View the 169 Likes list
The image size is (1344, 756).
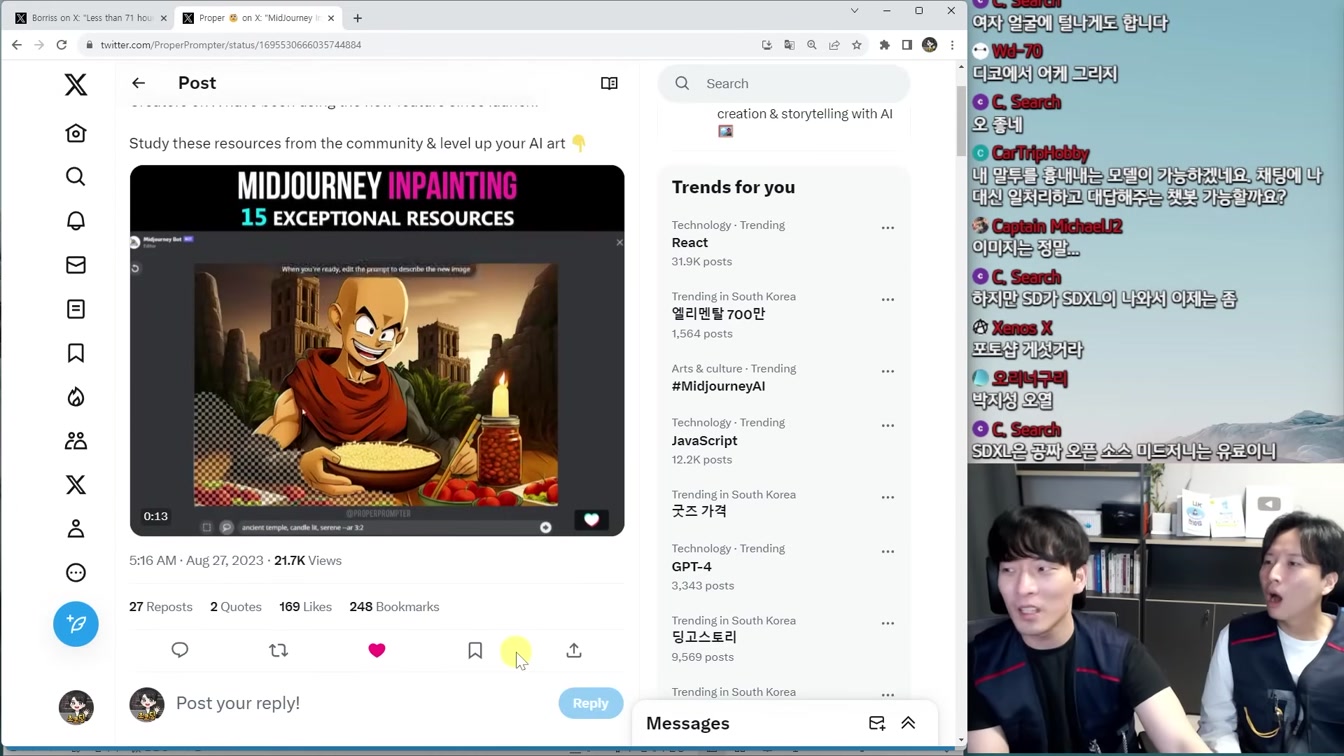(x=305, y=607)
